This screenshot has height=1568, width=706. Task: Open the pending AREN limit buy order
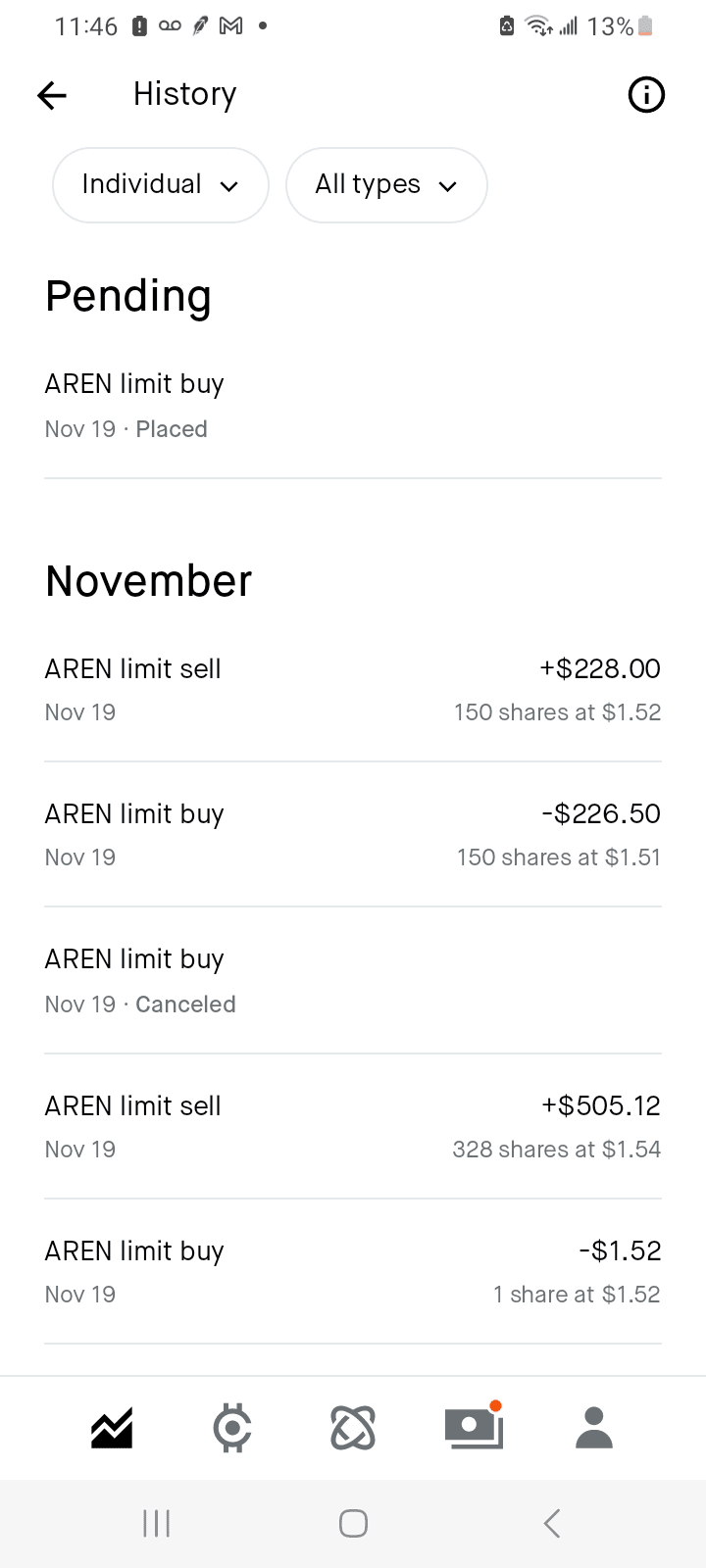point(353,405)
